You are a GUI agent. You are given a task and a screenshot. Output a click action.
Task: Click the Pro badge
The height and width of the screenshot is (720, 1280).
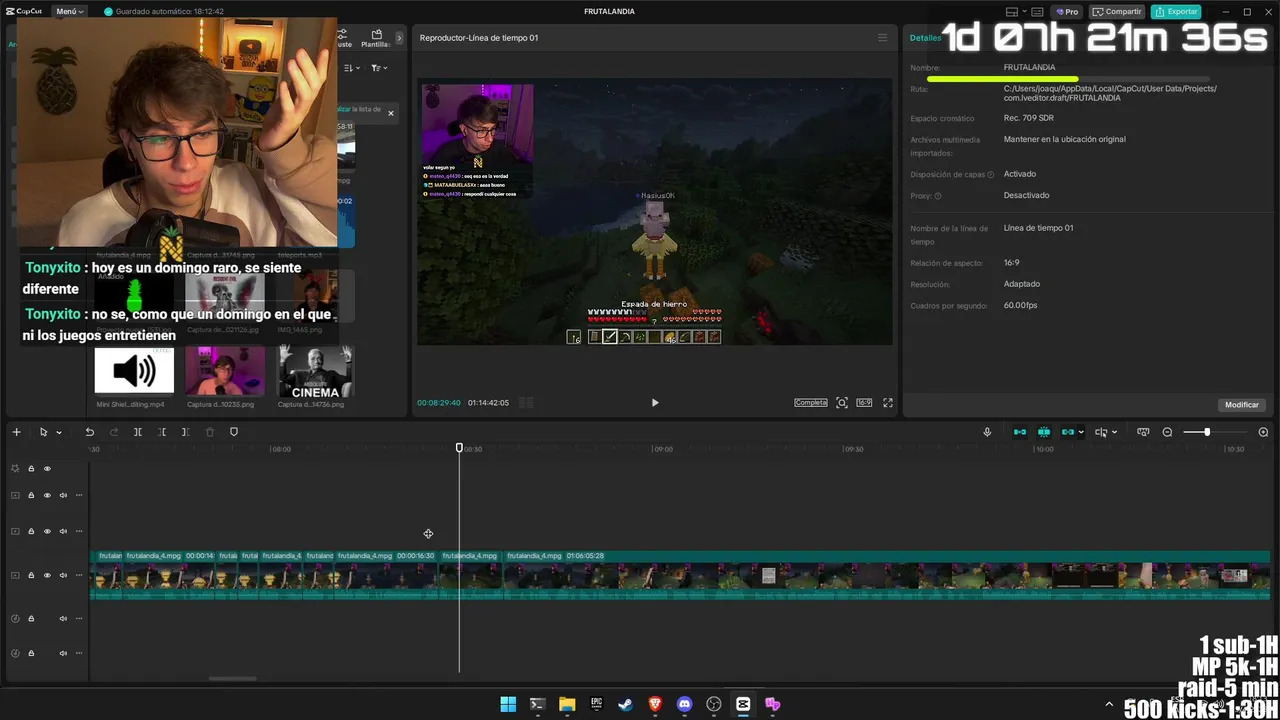point(1067,12)
